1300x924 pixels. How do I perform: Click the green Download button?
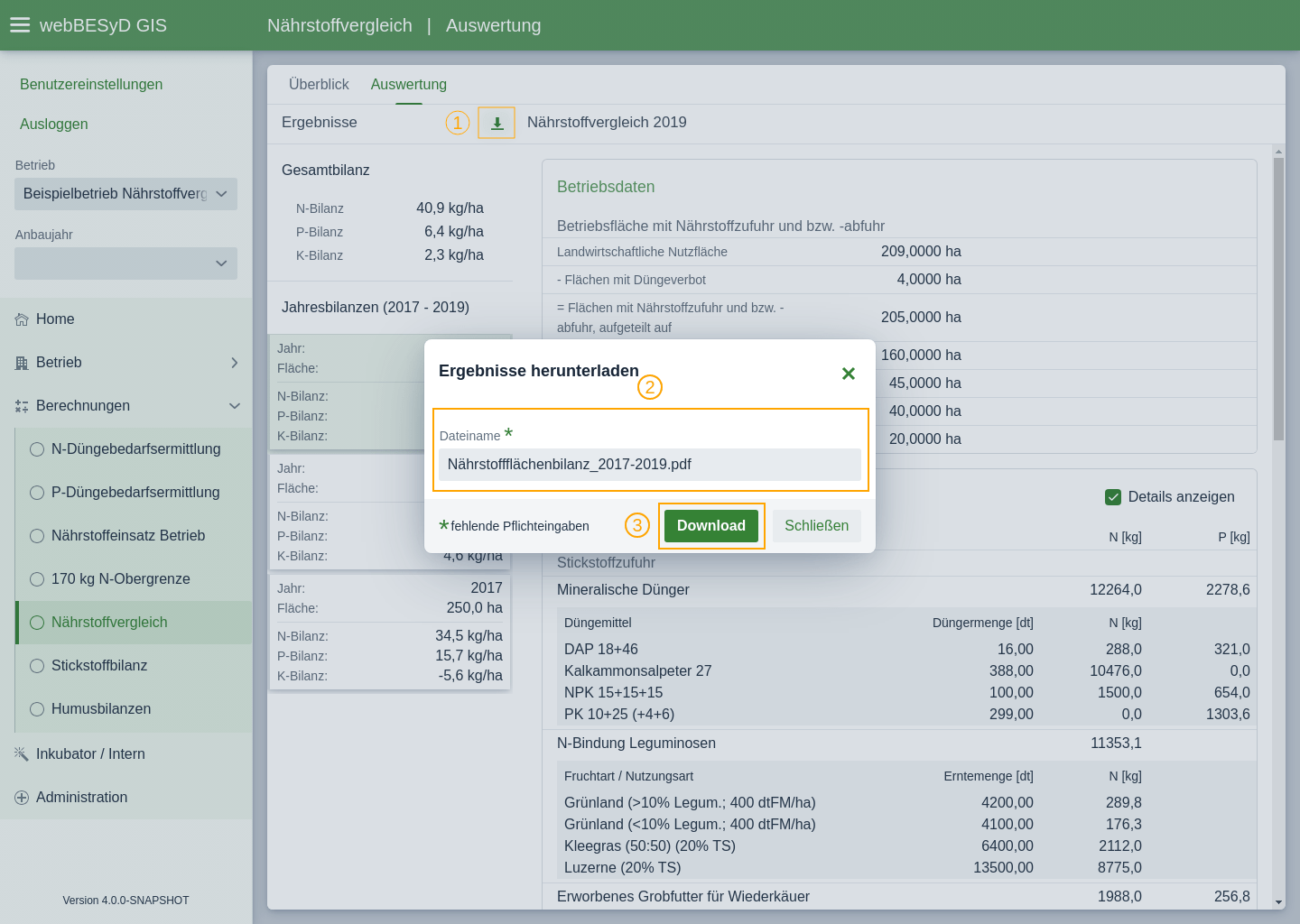[x=711, y=526]
